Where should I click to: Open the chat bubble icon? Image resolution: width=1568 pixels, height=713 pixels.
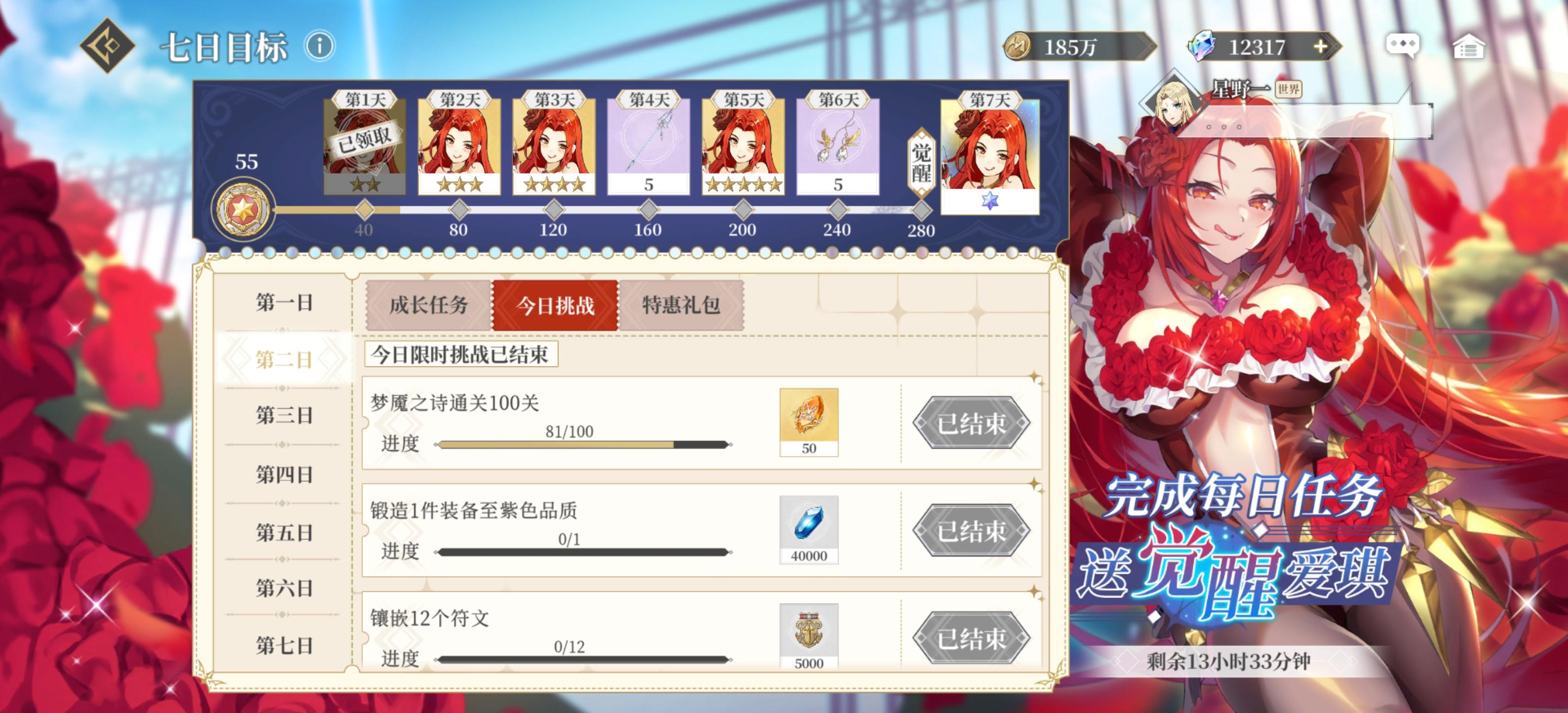[1402, 46]
